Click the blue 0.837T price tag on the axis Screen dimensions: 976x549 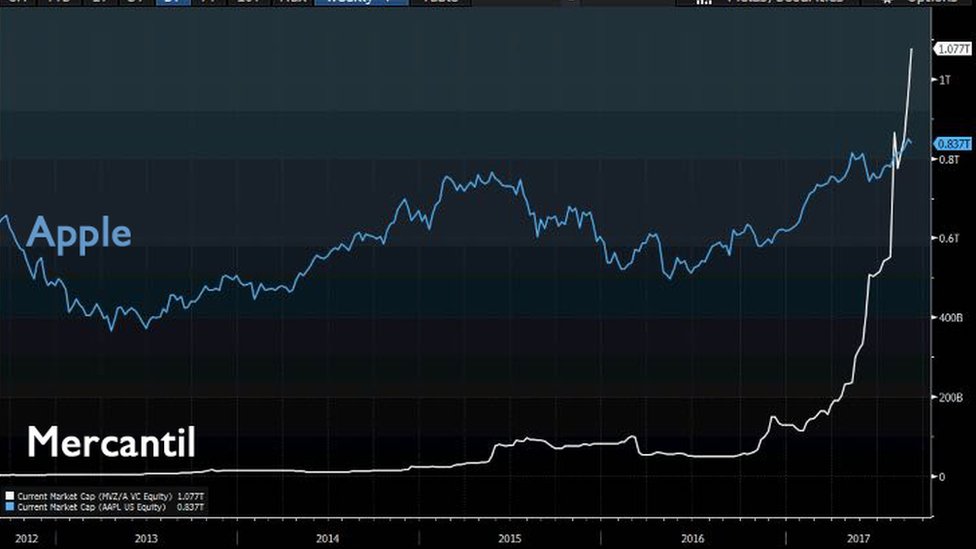tap(952, 144)
